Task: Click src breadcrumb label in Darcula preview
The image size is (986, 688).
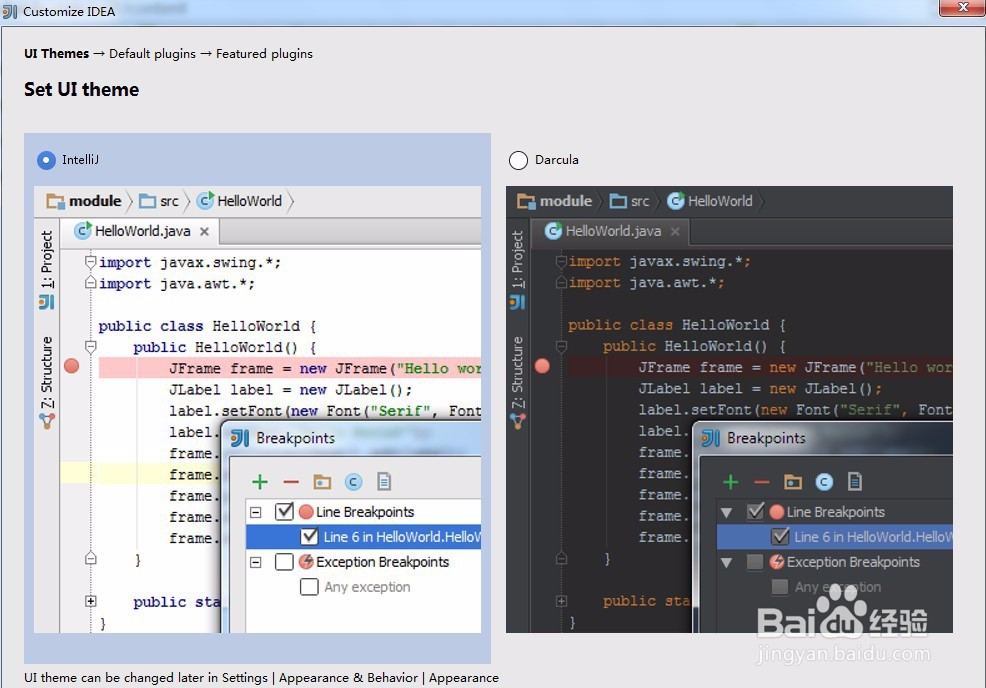Action: [x=640, y=201]
